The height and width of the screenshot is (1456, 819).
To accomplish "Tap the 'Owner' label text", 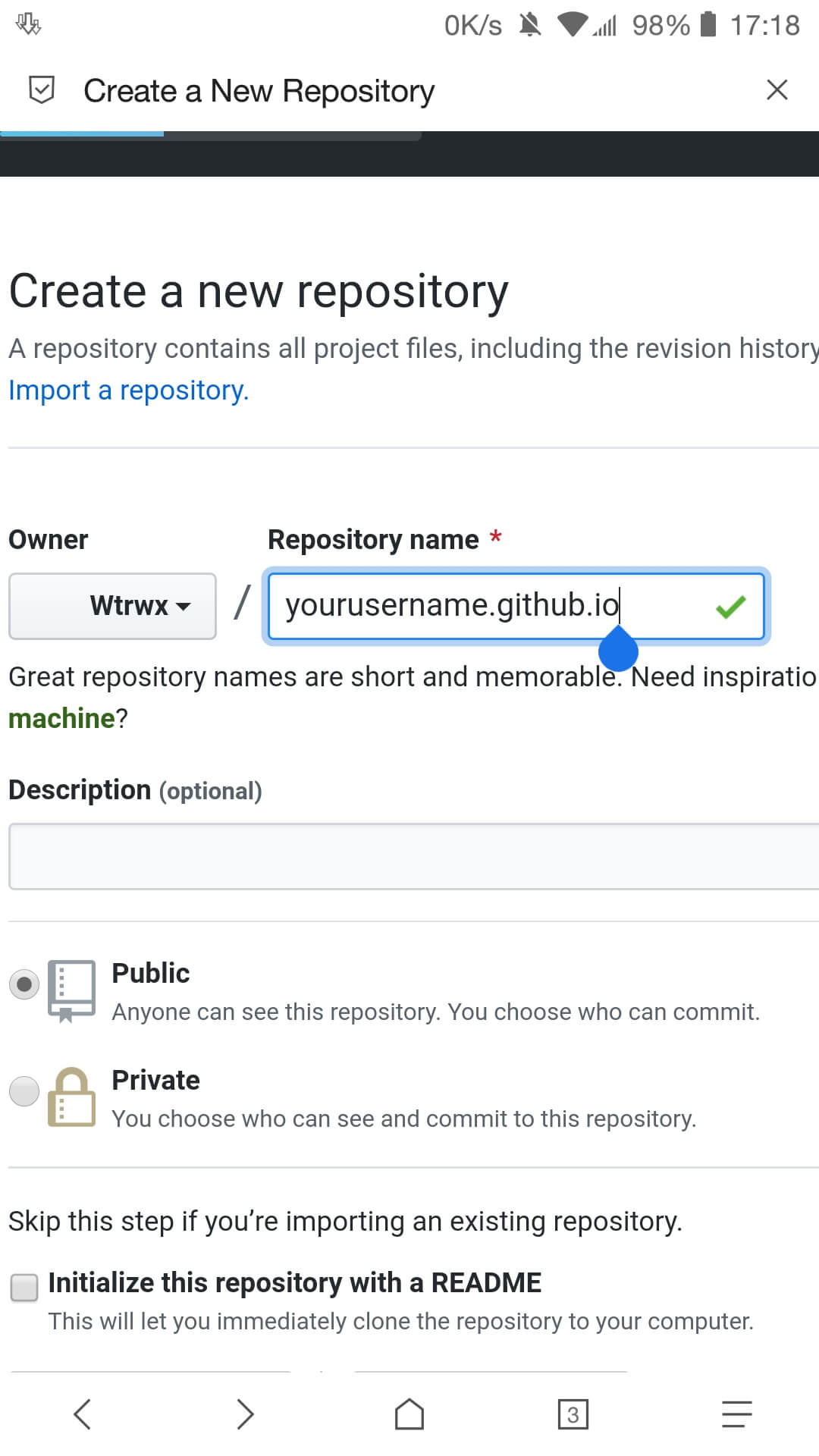I will tap(48, 539).
